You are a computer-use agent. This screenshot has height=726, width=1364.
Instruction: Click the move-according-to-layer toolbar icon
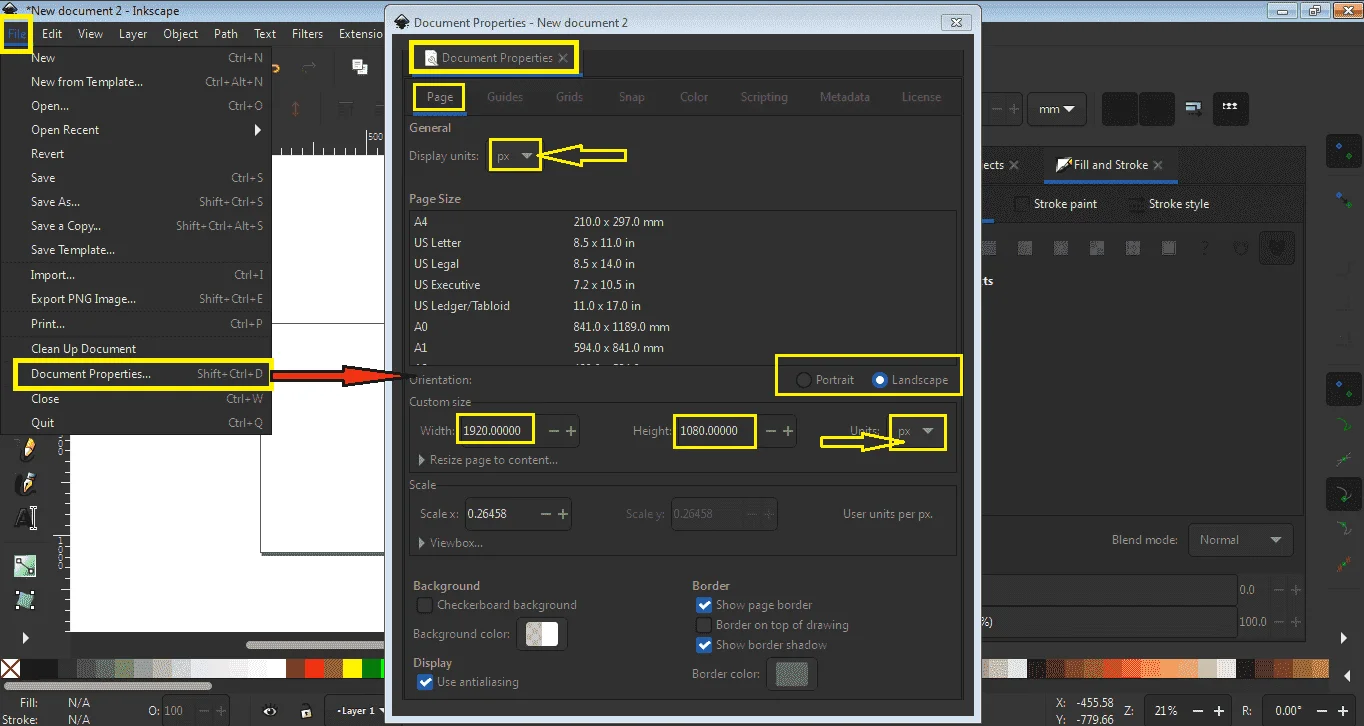click(x=1193, y=108)
